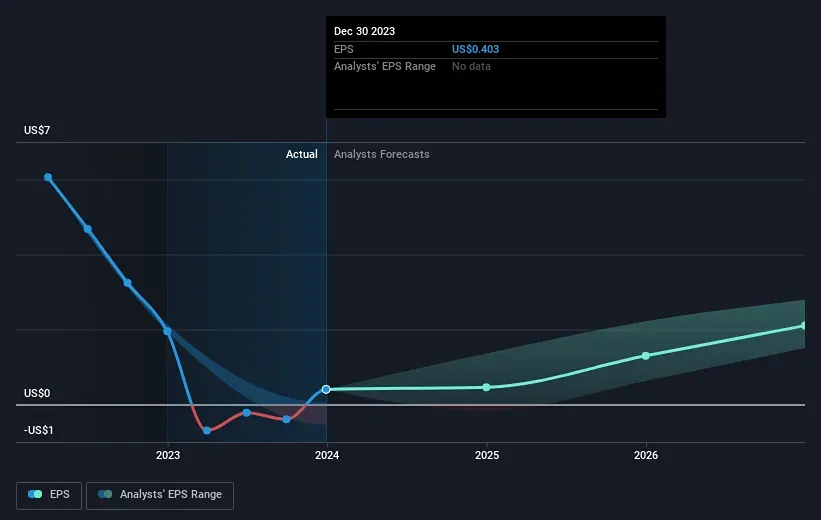The height and width of the screenshot is (520, 821).
Task: Click the 2026 x-axis label
Action: (646, 456)
